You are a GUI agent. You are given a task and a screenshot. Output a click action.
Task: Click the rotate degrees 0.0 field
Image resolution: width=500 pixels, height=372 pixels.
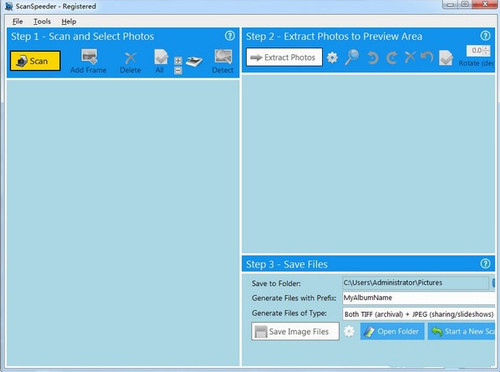[475, 51]
